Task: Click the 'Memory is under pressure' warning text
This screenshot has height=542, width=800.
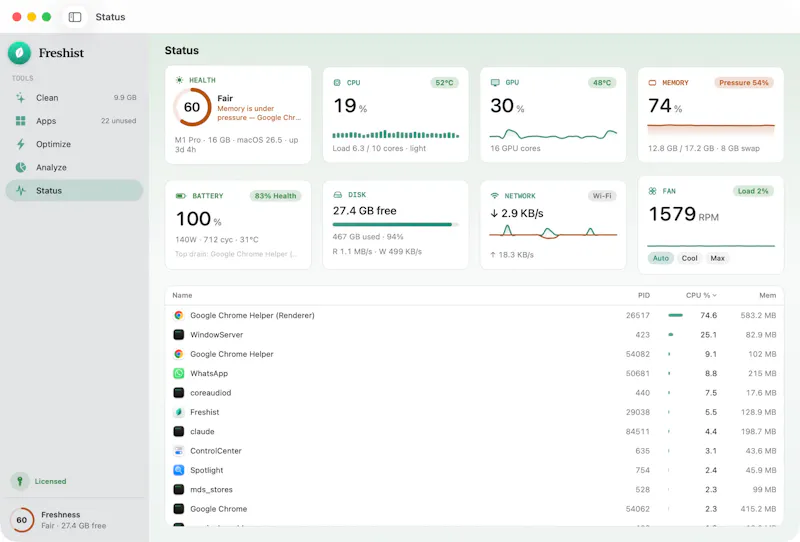Action: pos(259,113)
